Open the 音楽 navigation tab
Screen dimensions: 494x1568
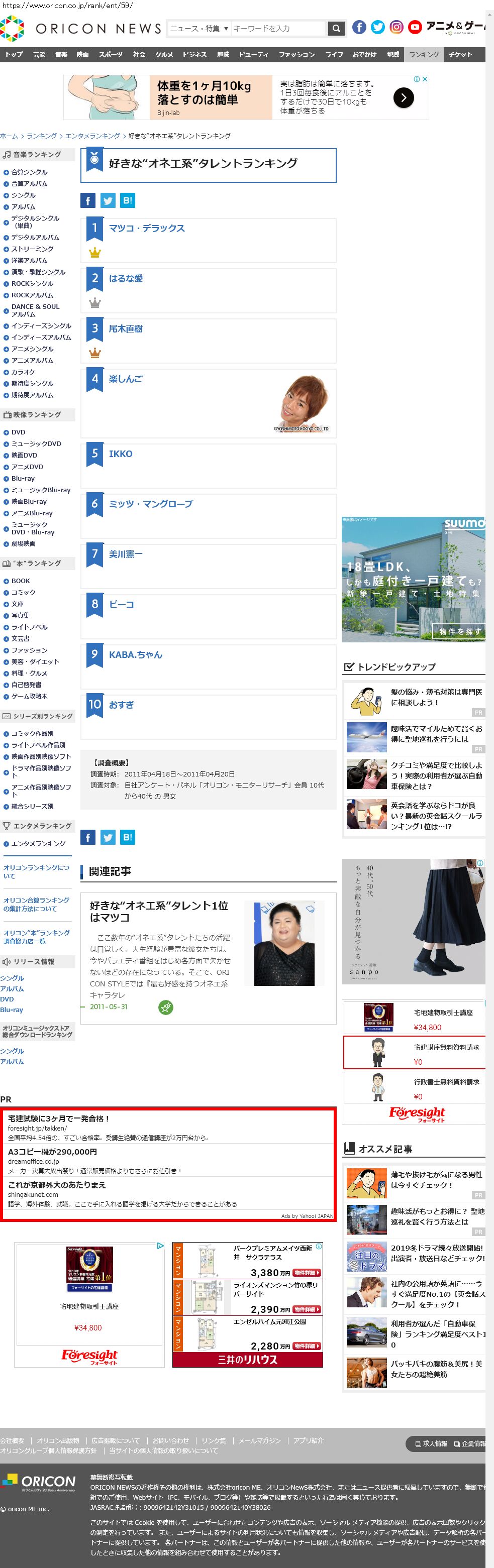(x=61, y=55)
